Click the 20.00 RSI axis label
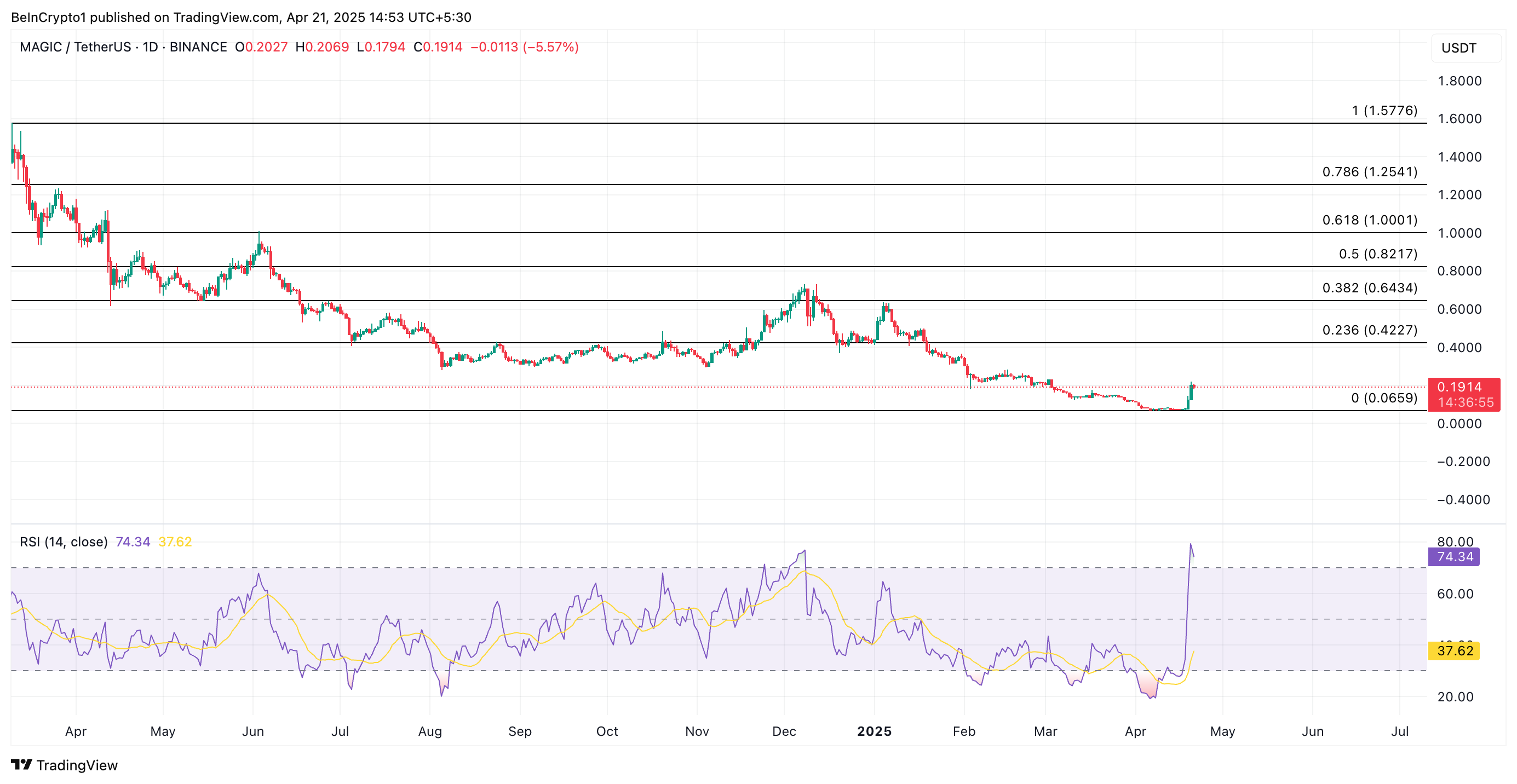Screen dimensions: 1517x784 coord(1455,697)
